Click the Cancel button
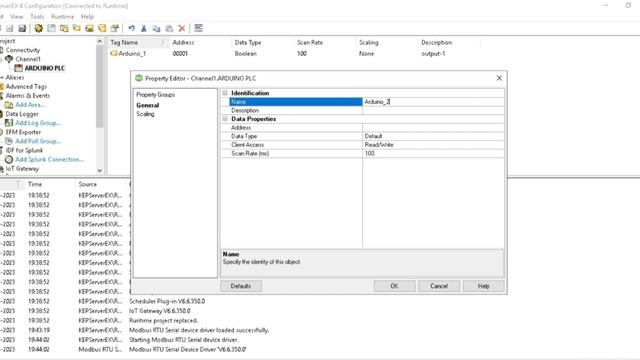This screenshot has width=640, height=360. click(439, 286)
